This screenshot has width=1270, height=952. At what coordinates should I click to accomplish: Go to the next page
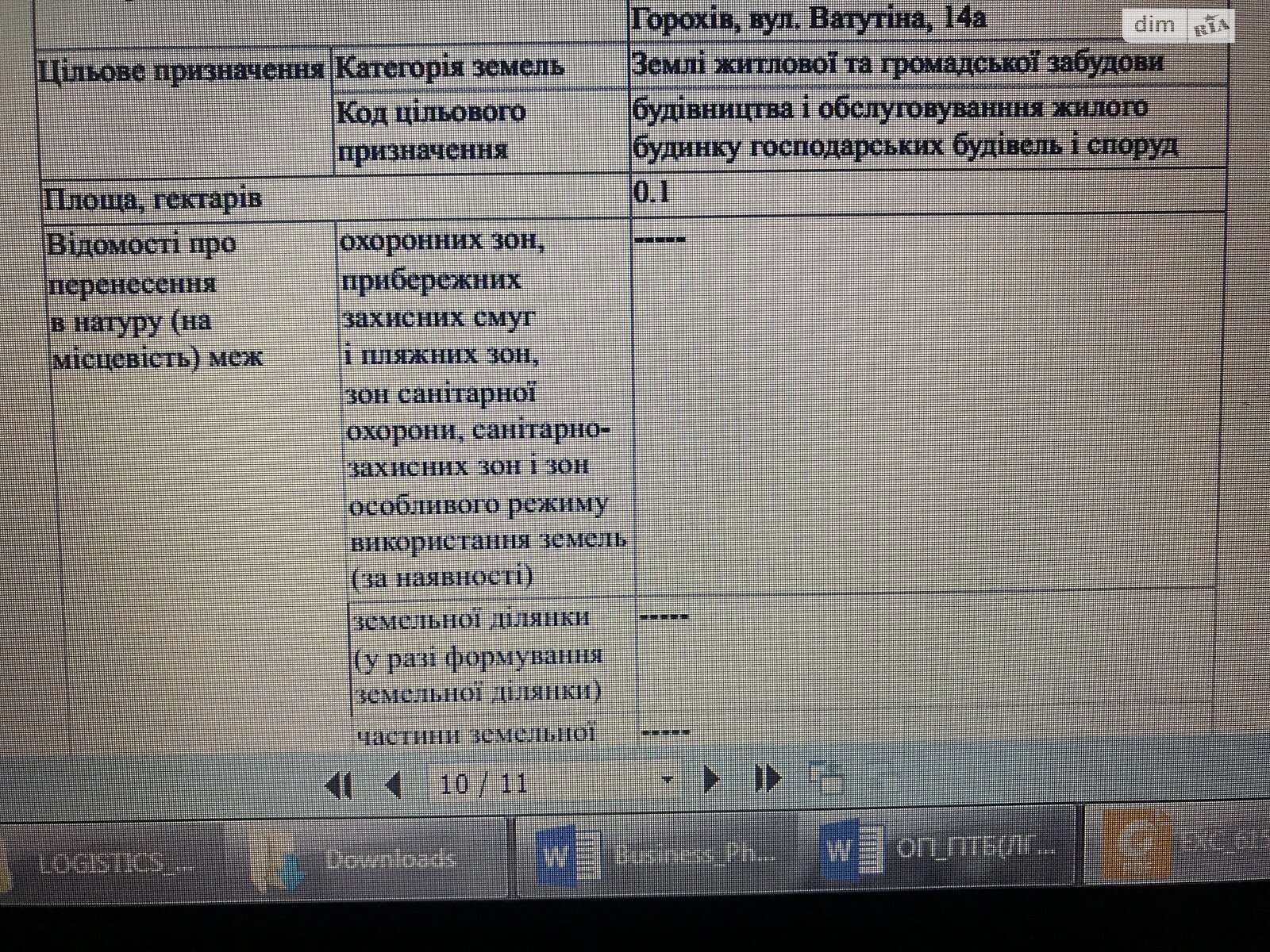coord(712,780)
